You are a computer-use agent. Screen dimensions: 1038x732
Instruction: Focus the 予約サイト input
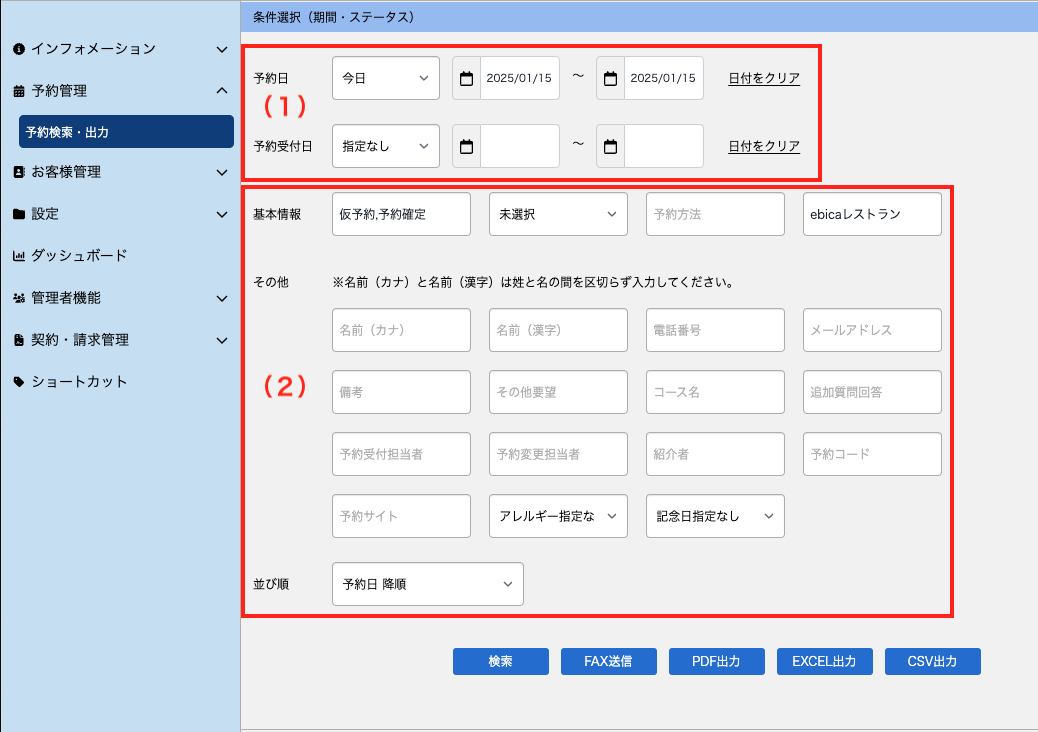pos(401,516)
